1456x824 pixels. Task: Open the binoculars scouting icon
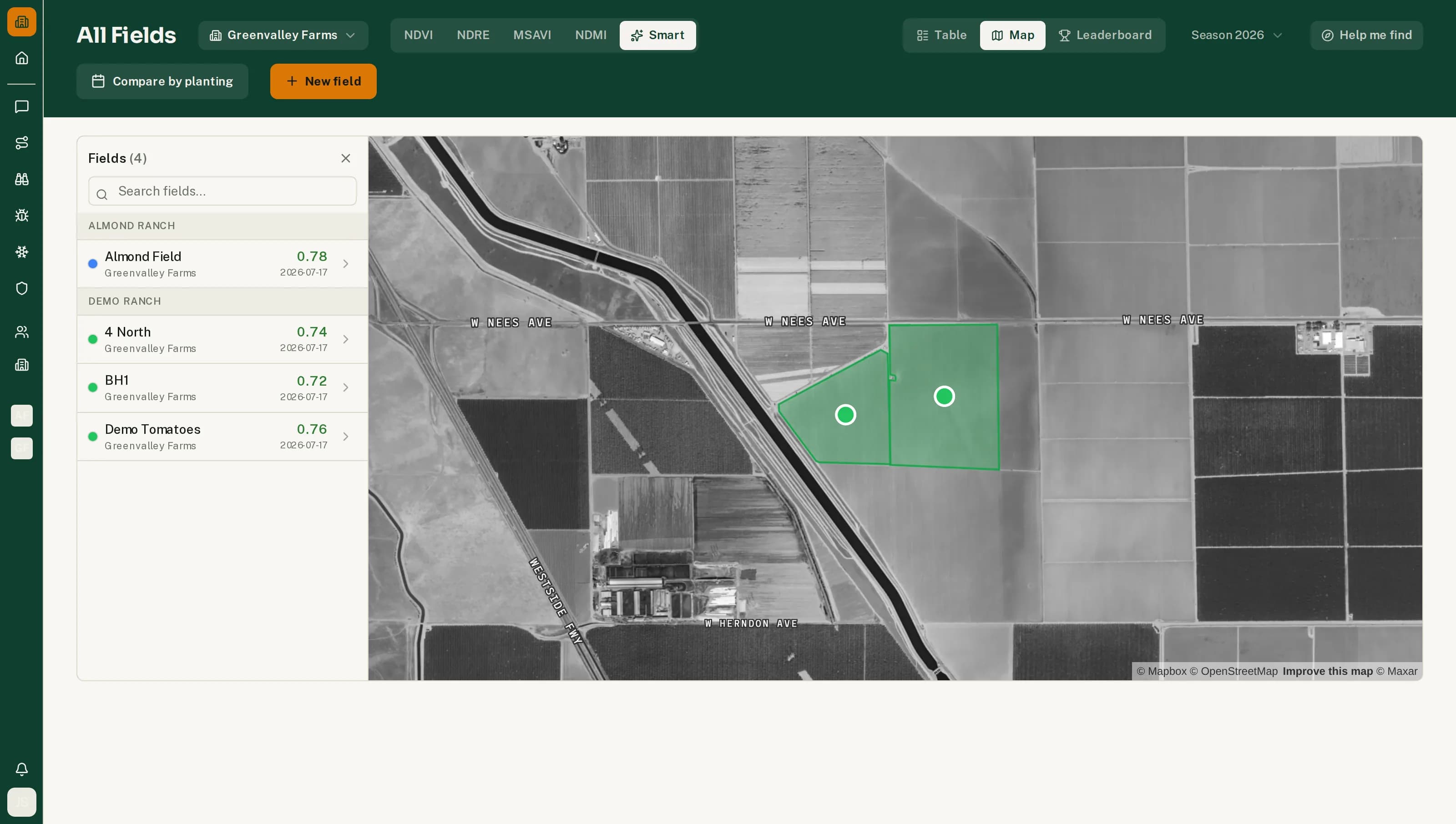[x=21, y=179]
